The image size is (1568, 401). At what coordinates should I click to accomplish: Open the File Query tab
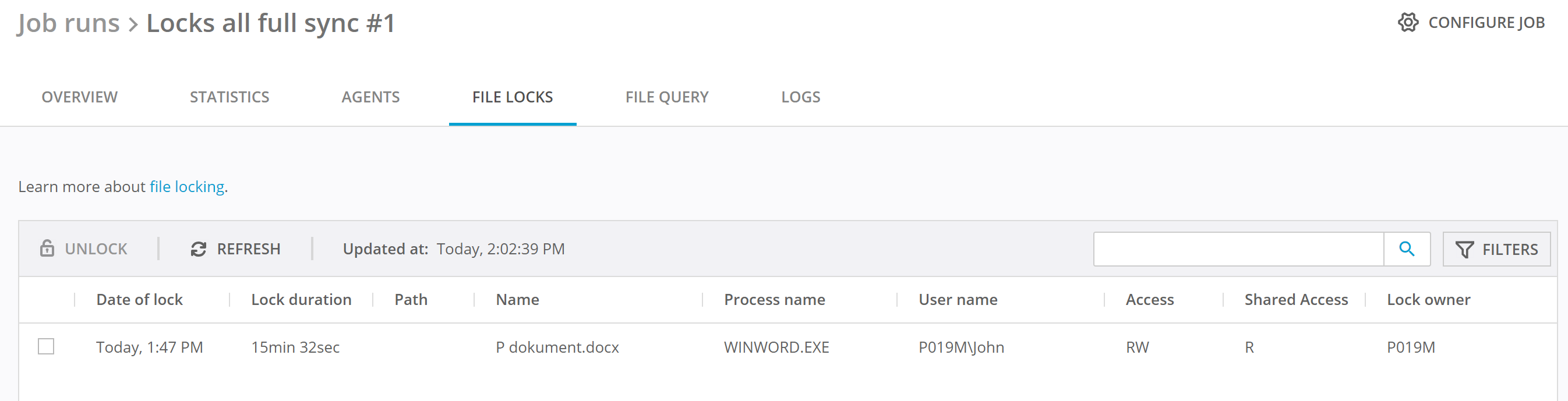666,97
